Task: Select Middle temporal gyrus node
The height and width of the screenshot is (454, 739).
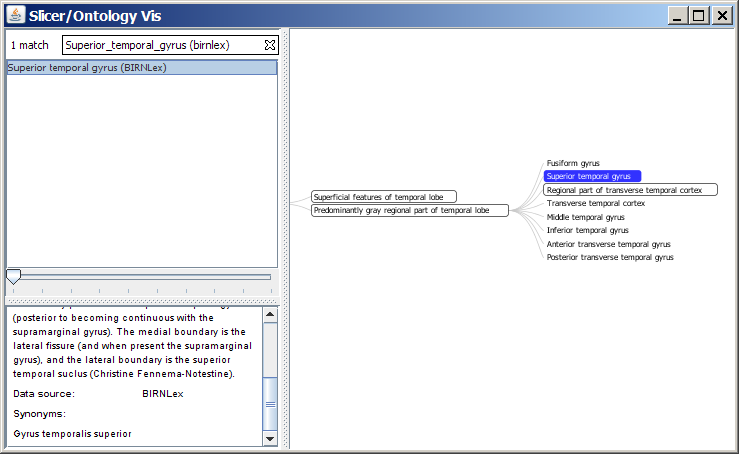Action: (x=585, y=217)
